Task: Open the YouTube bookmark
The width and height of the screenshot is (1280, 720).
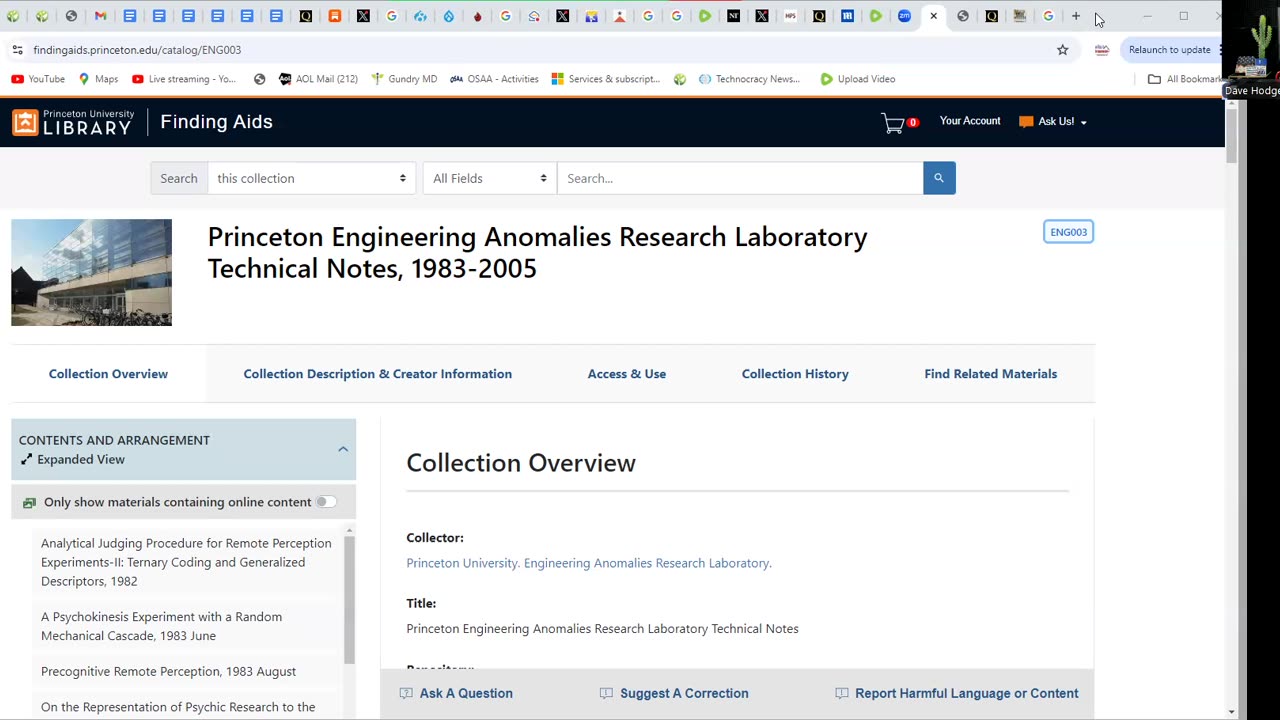Action: (x=38, y=79)
